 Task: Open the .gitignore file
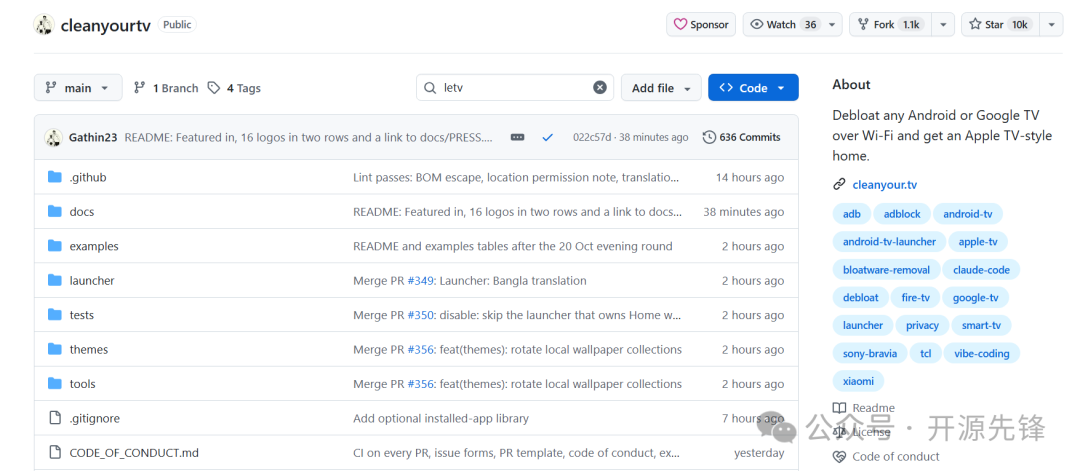tap(94, 418)
